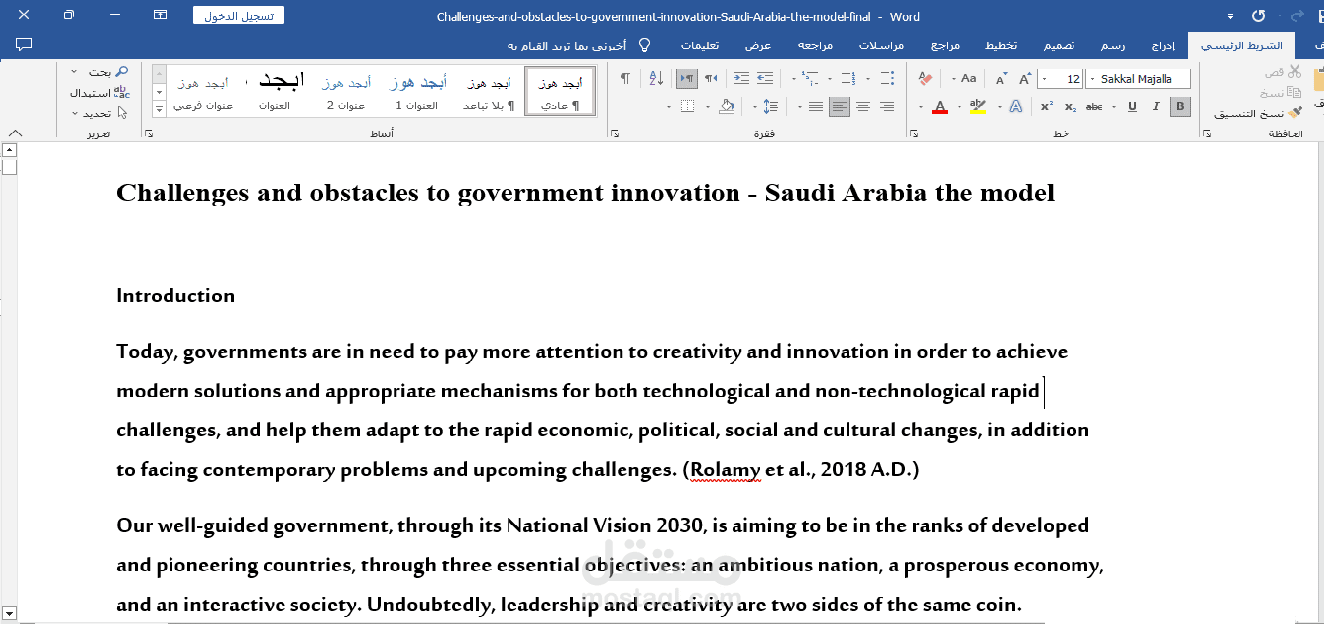Click the Replace (استبدال) icon

[122, 92]
